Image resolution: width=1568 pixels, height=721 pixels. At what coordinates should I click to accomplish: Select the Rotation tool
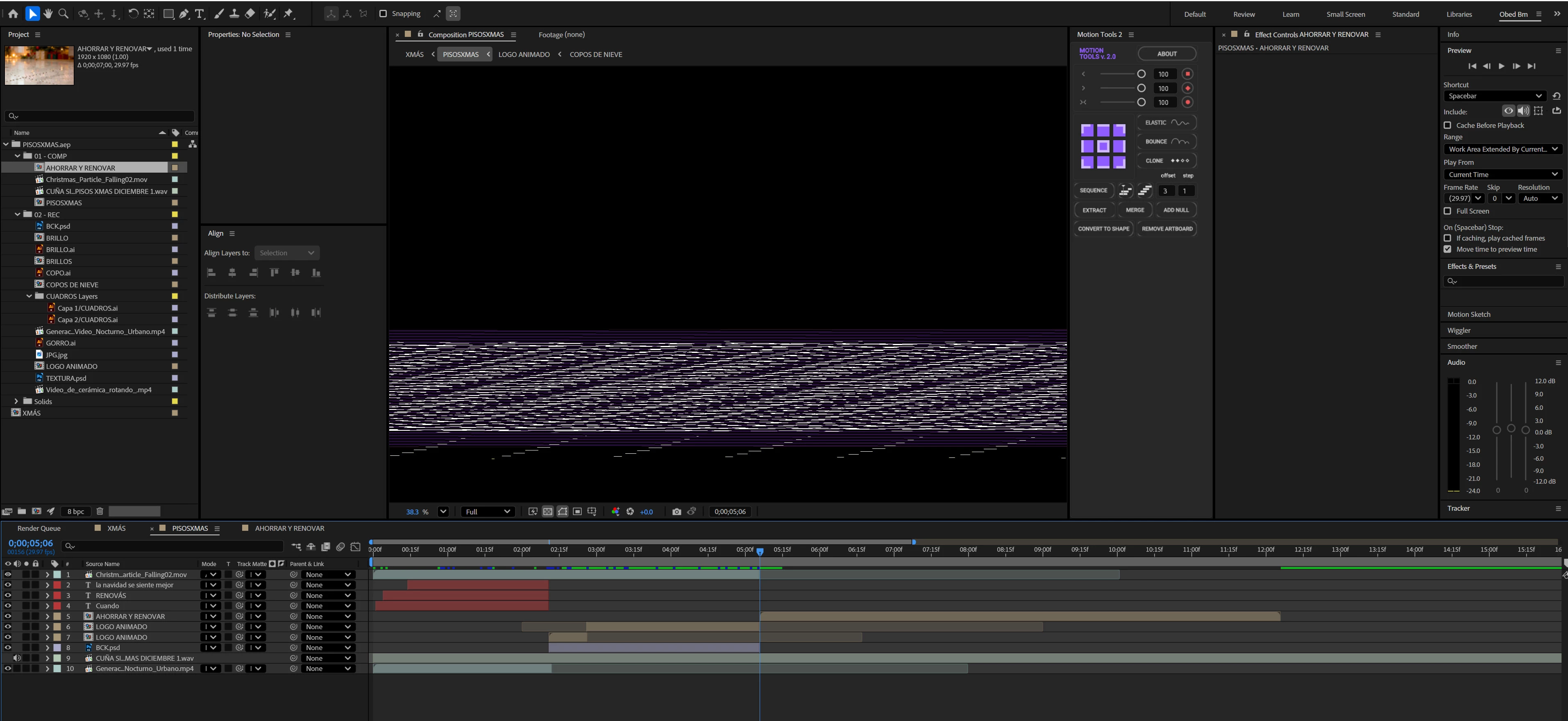coord(133,14)
